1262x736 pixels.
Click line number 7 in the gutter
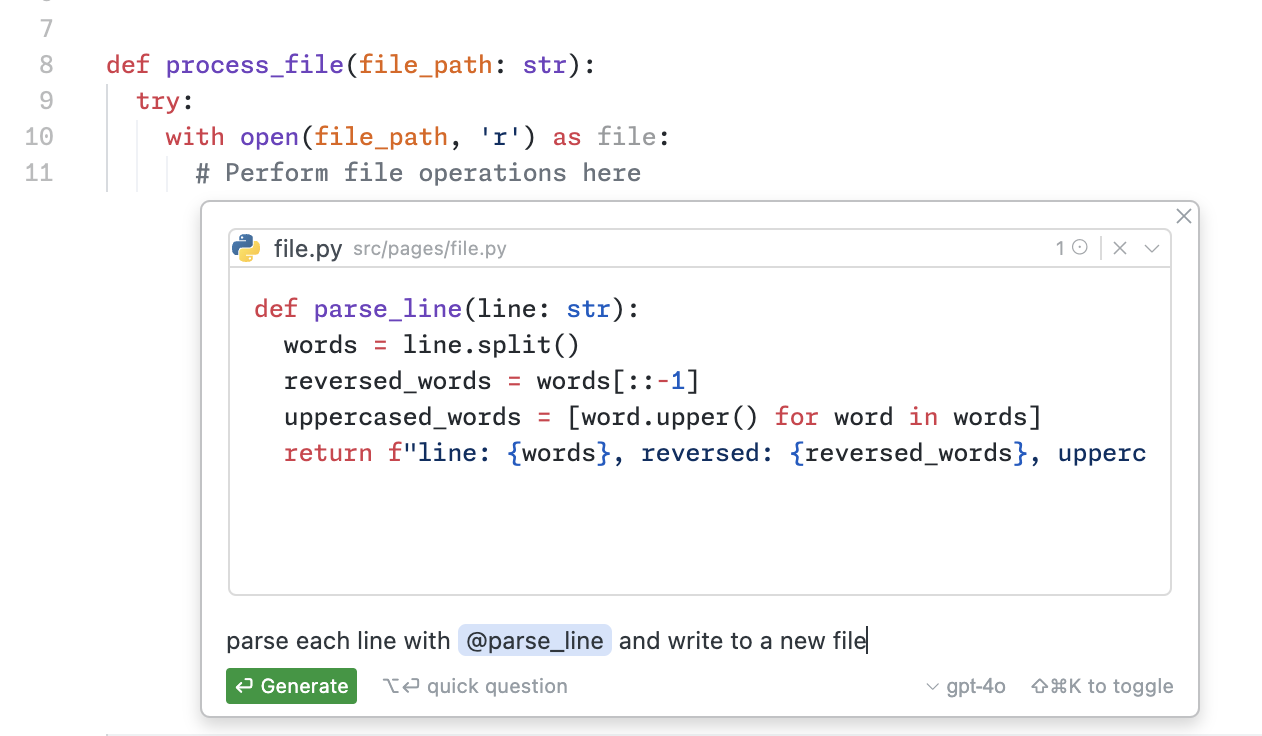coord(47,29)
